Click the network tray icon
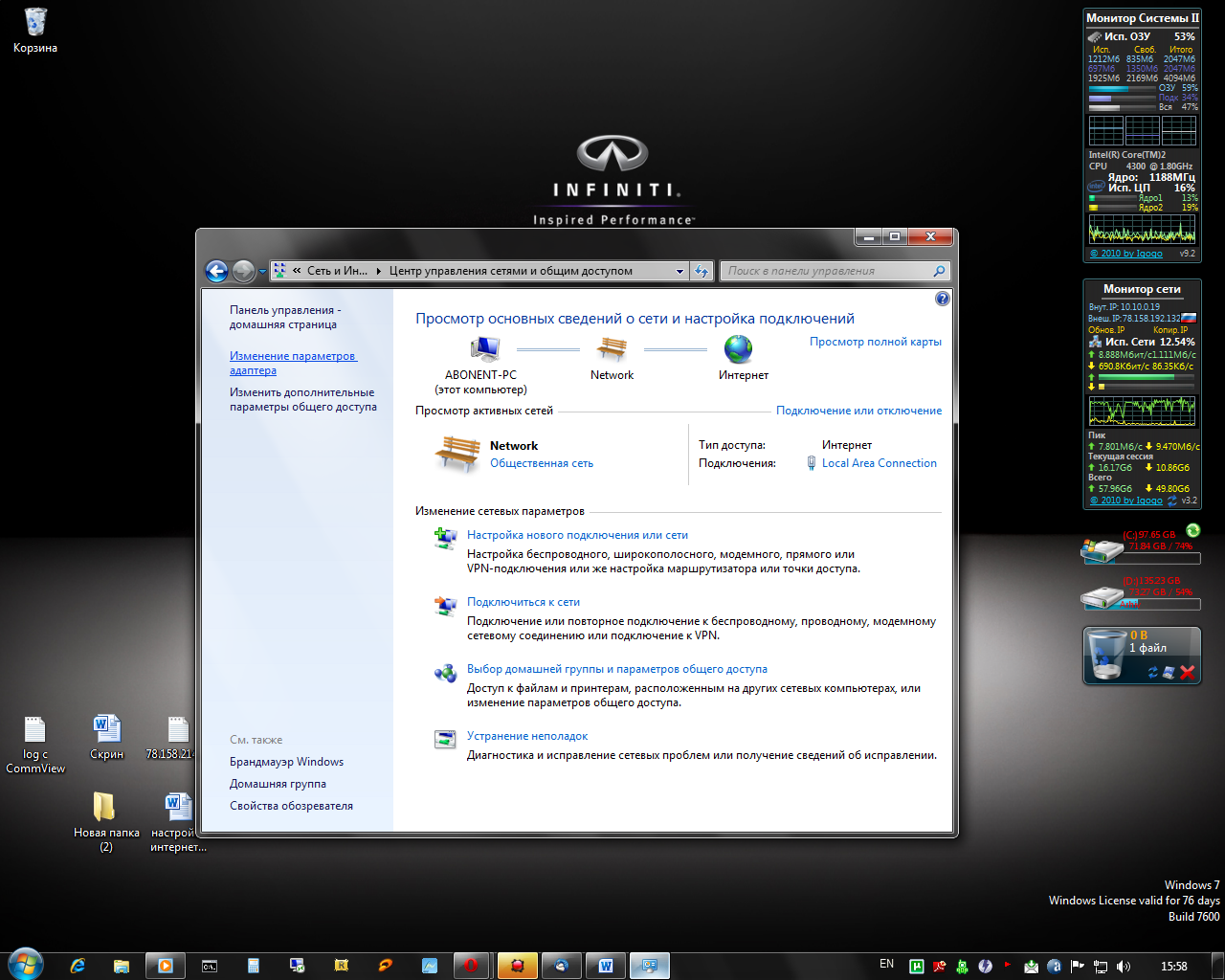The width and height of the screenshot is (1225, 980). click(x=1101, y=967)
